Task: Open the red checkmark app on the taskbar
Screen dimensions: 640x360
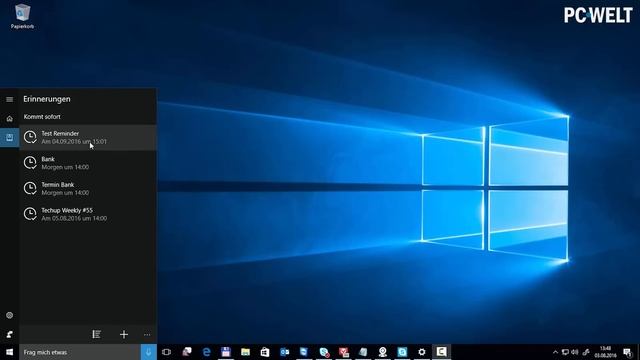Action: click(344, 352)
